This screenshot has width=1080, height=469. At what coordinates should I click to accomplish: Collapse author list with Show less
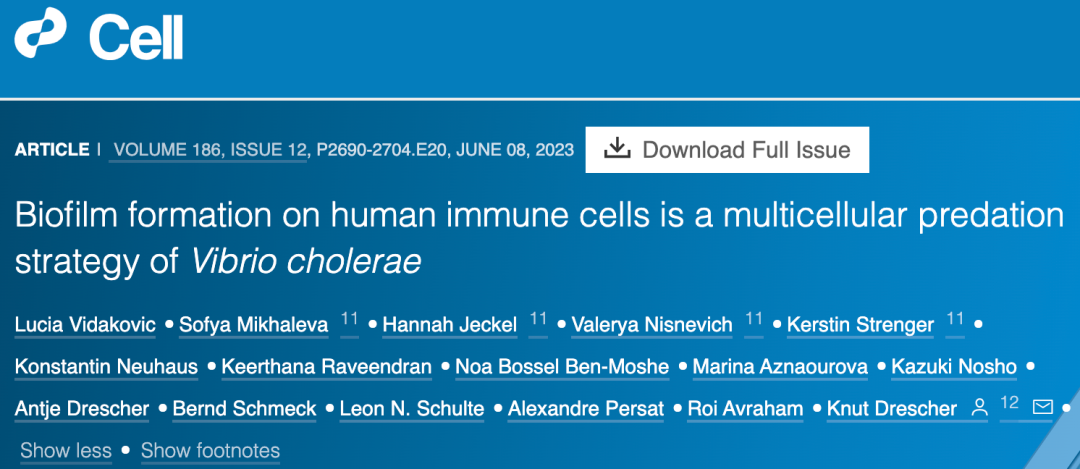click(x=66, y=450)
